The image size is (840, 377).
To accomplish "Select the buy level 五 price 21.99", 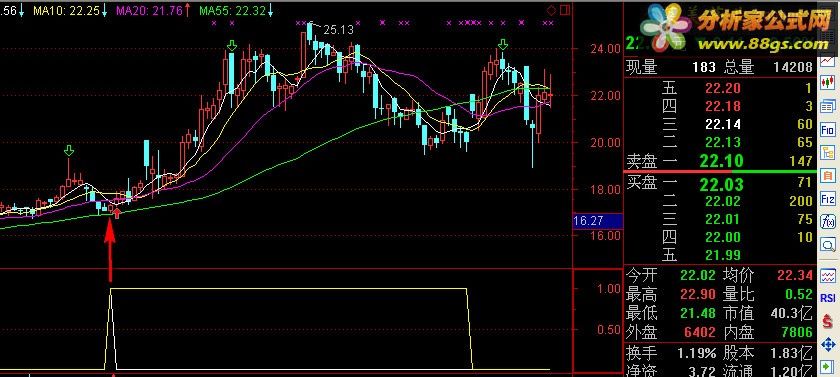I will 723,255.
